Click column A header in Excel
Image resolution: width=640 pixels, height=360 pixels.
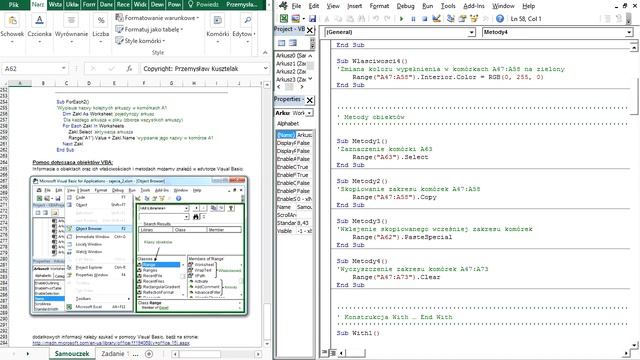pos(20,83)
